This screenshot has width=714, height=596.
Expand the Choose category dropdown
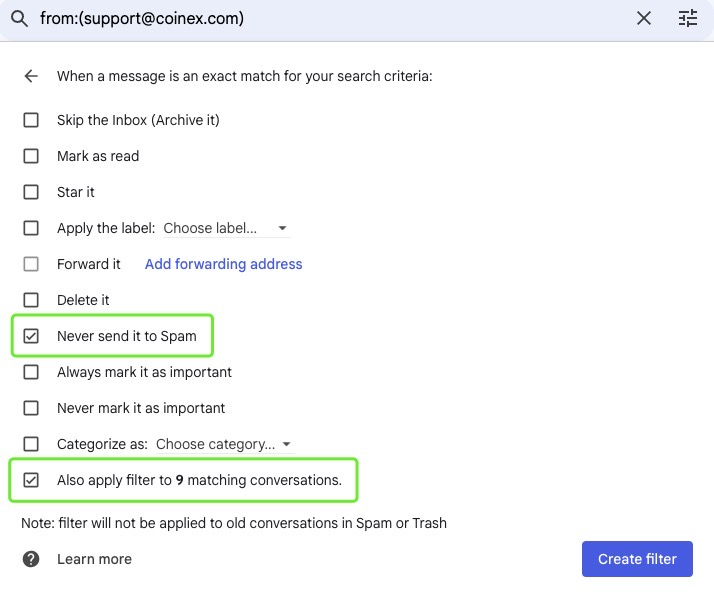click(x=224, y=444)
